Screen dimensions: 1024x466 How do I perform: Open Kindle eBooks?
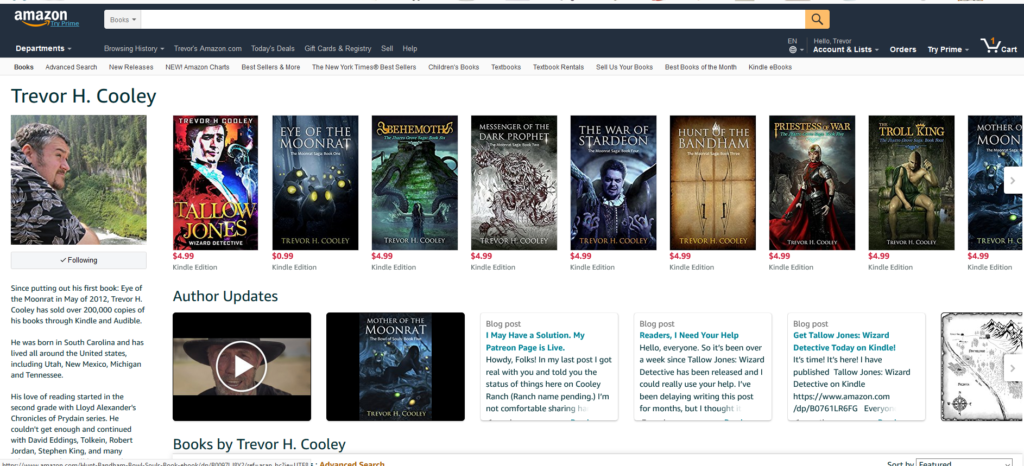coord(770,67)
